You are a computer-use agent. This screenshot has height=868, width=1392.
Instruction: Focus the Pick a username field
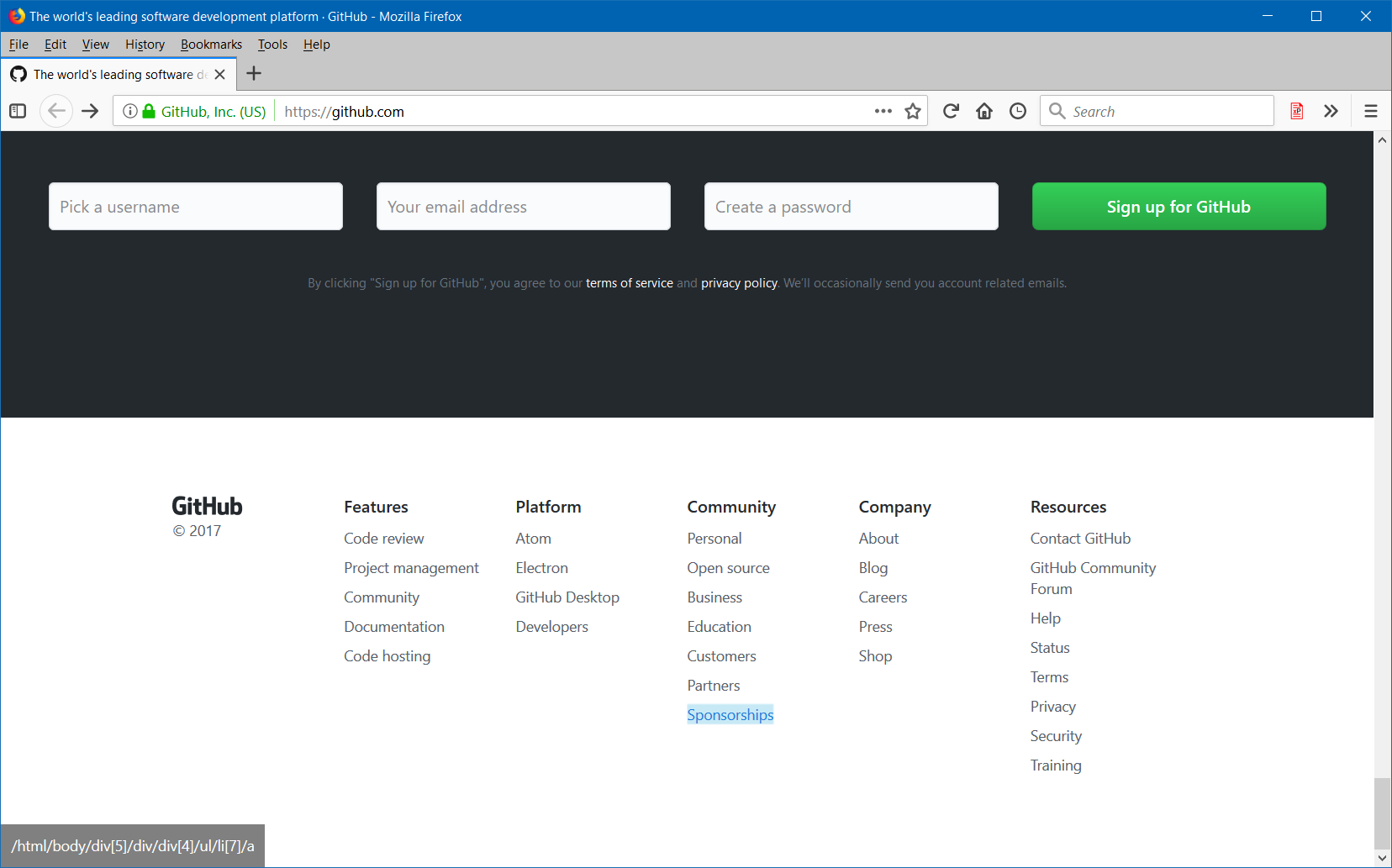pos(196,206)
